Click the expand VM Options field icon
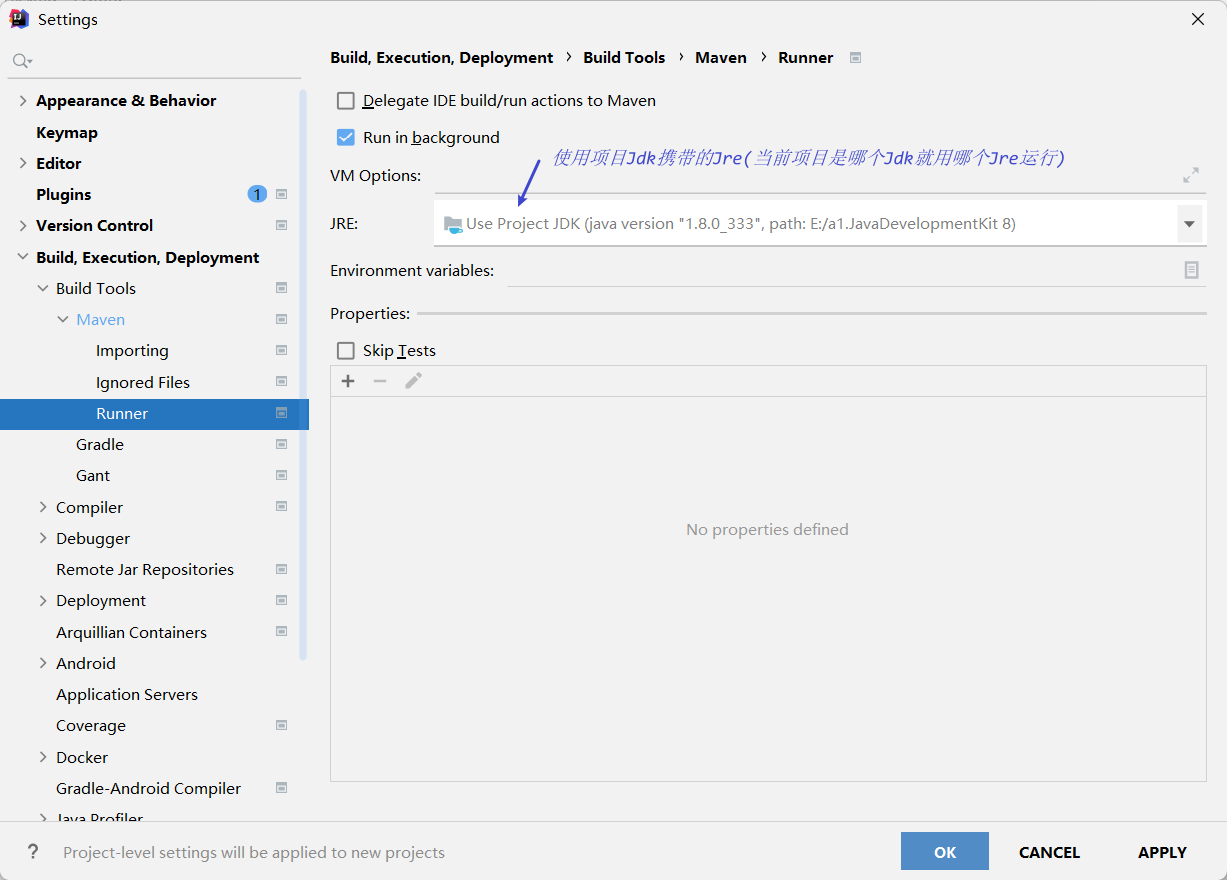This screenshot has width=1227, height=880. point(1190,176)
